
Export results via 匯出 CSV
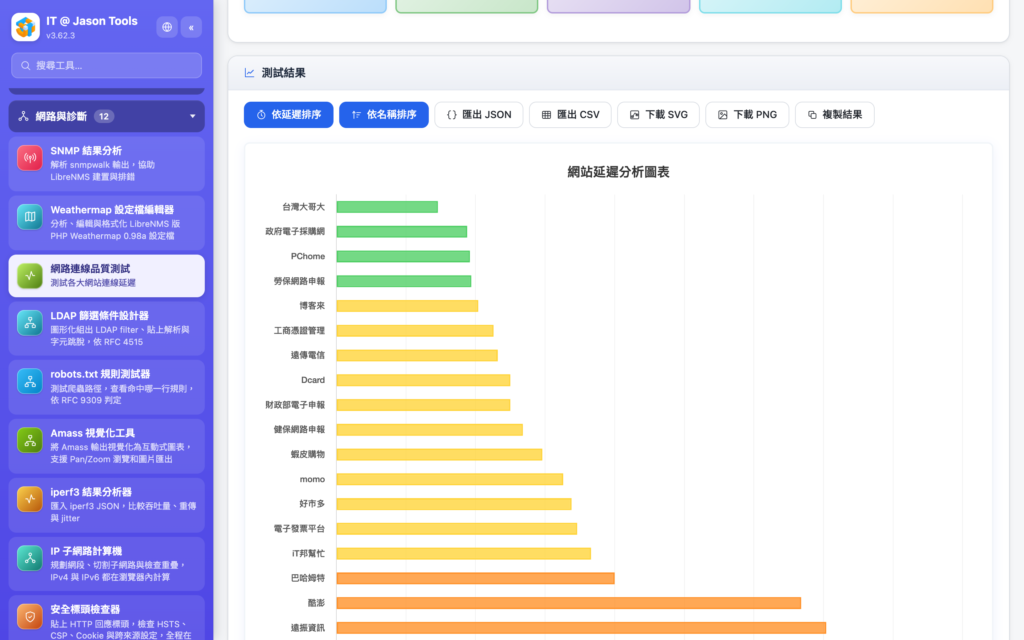pyautogui.click(x=570, y=115)
